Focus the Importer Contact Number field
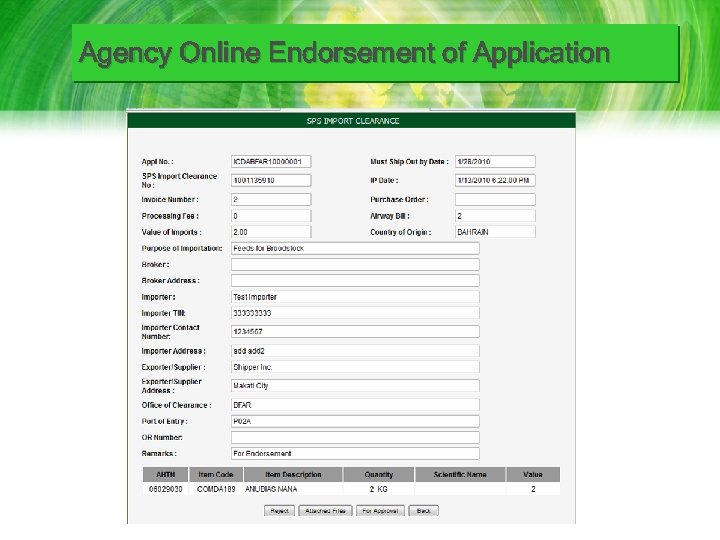 click(355, 332)
